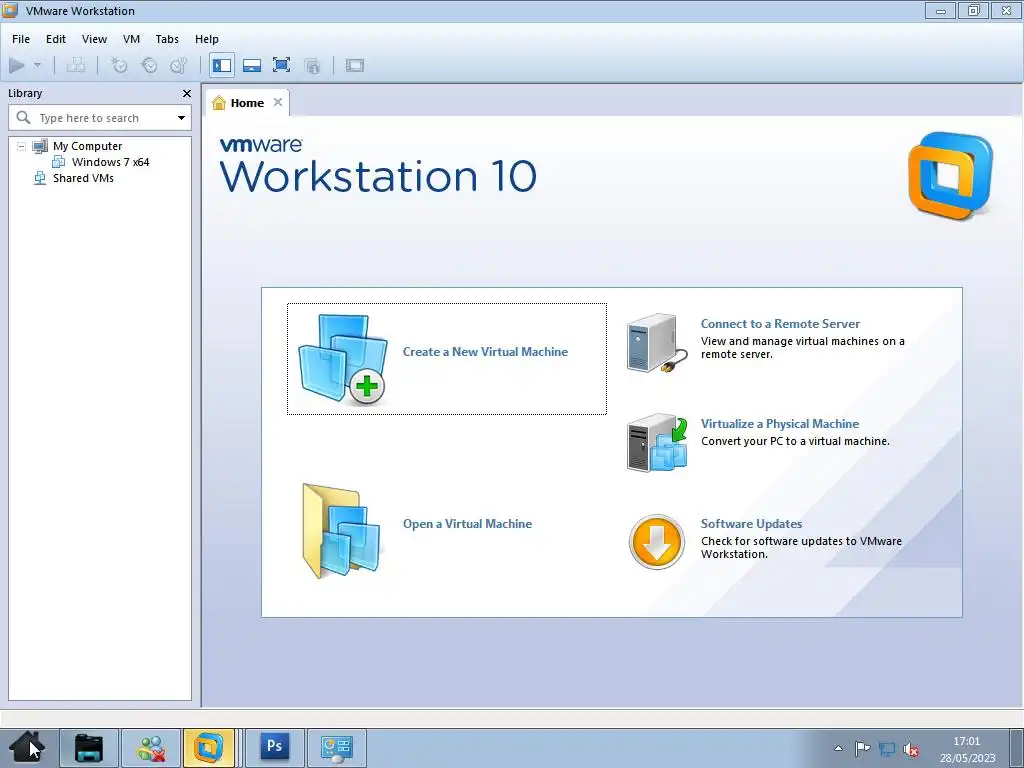Screen dimensions: 1024x768
Task: Open the power options arrow beside play button
Action: [37, 65]
